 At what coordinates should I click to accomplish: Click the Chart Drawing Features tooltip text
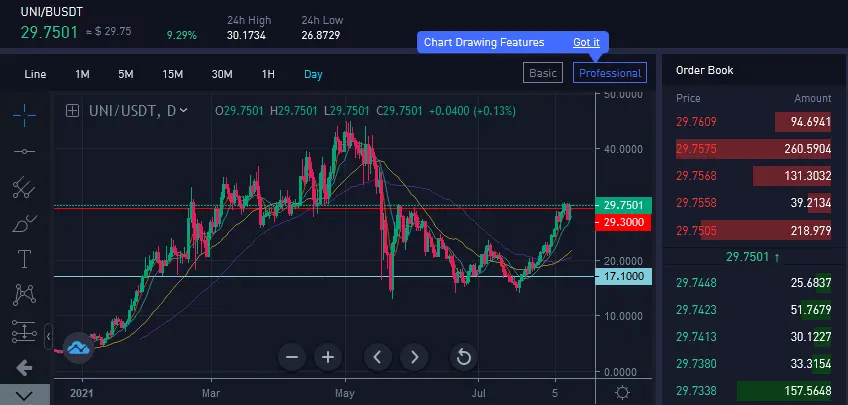[484, 42]
